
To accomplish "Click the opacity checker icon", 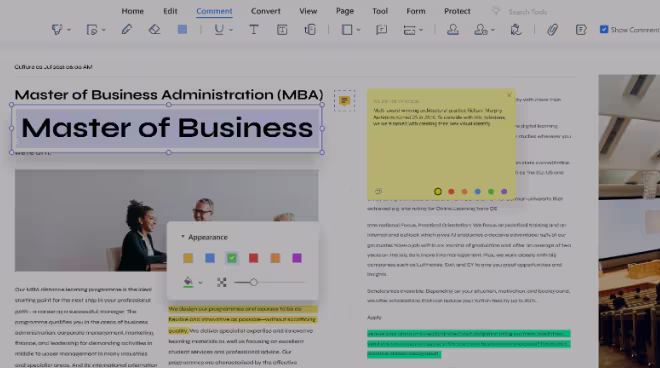I will [221, 282].
